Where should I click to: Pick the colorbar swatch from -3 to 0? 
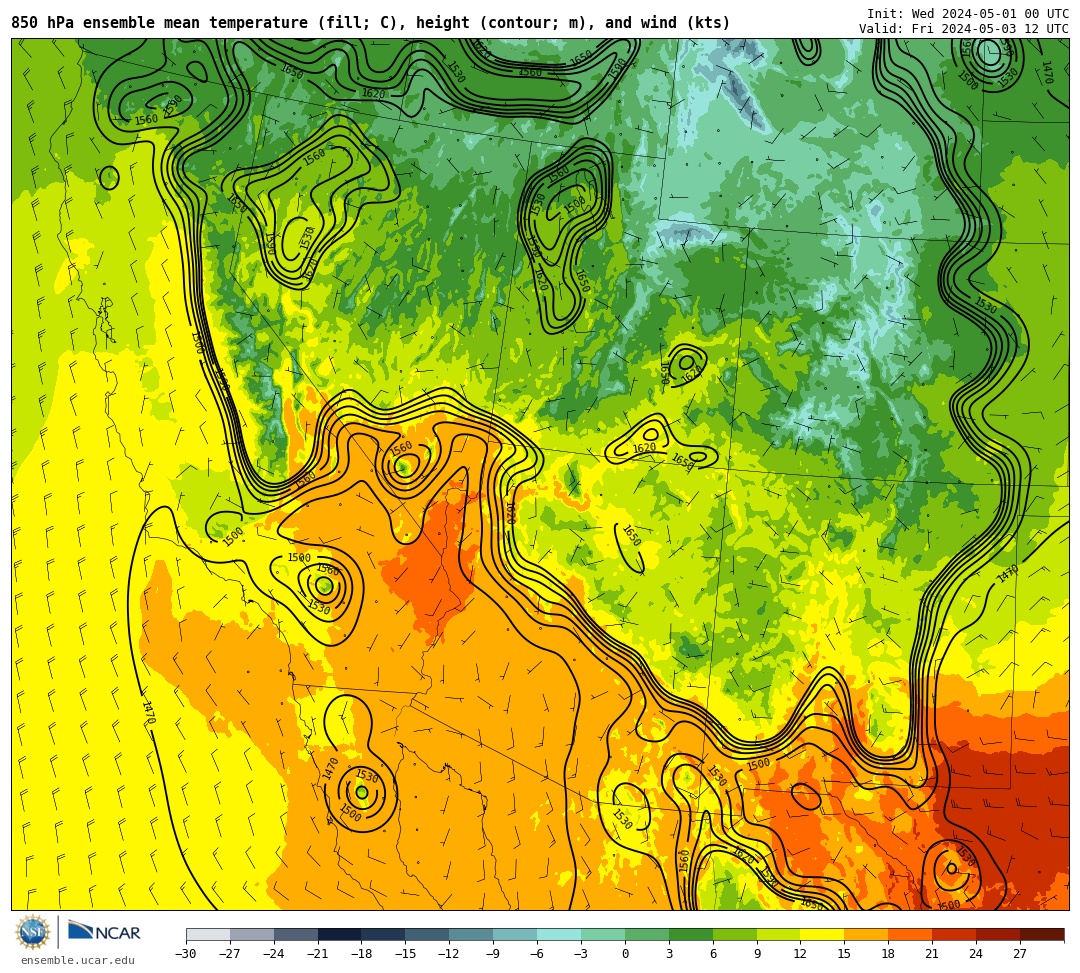(603, 934)
